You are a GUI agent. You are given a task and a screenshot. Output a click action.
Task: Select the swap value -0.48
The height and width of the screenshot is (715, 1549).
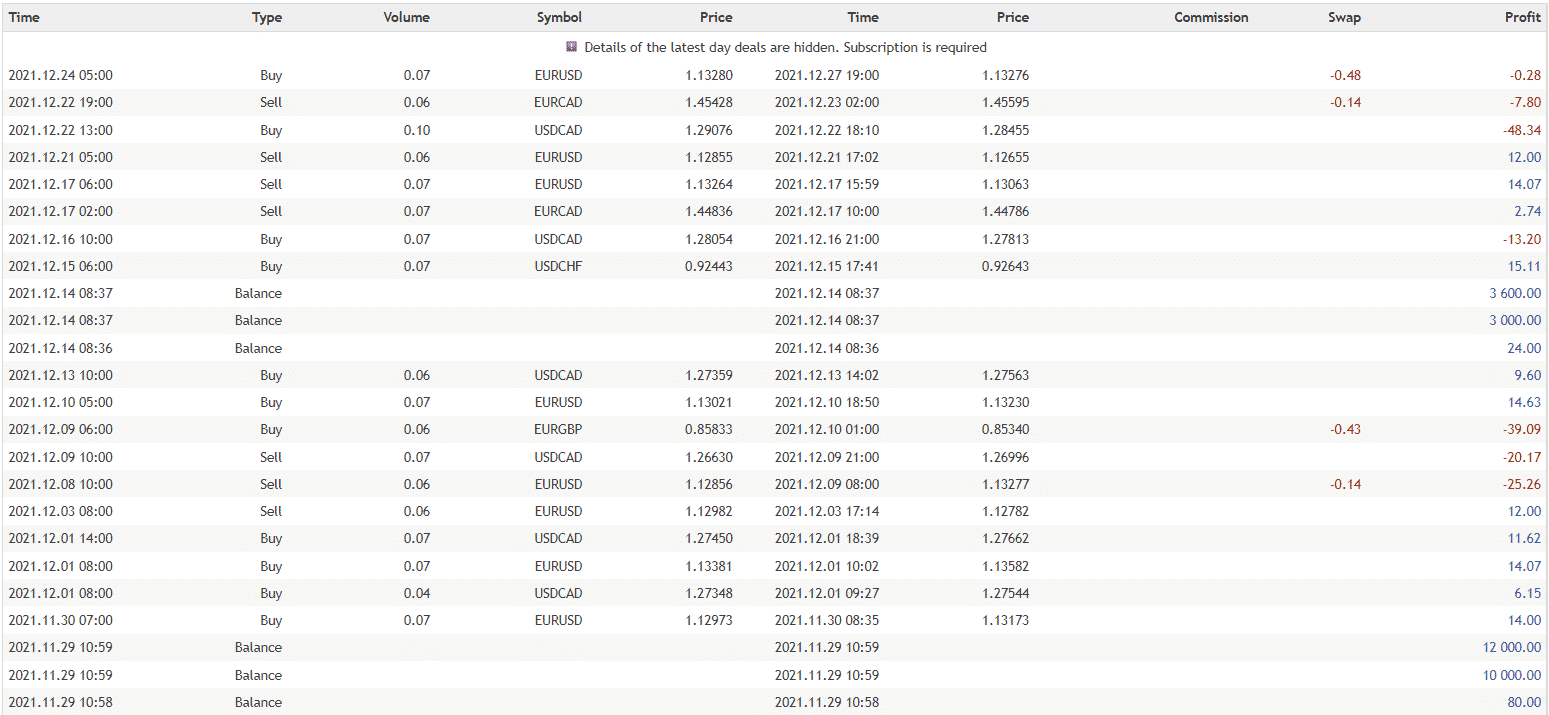(1345, 75)
